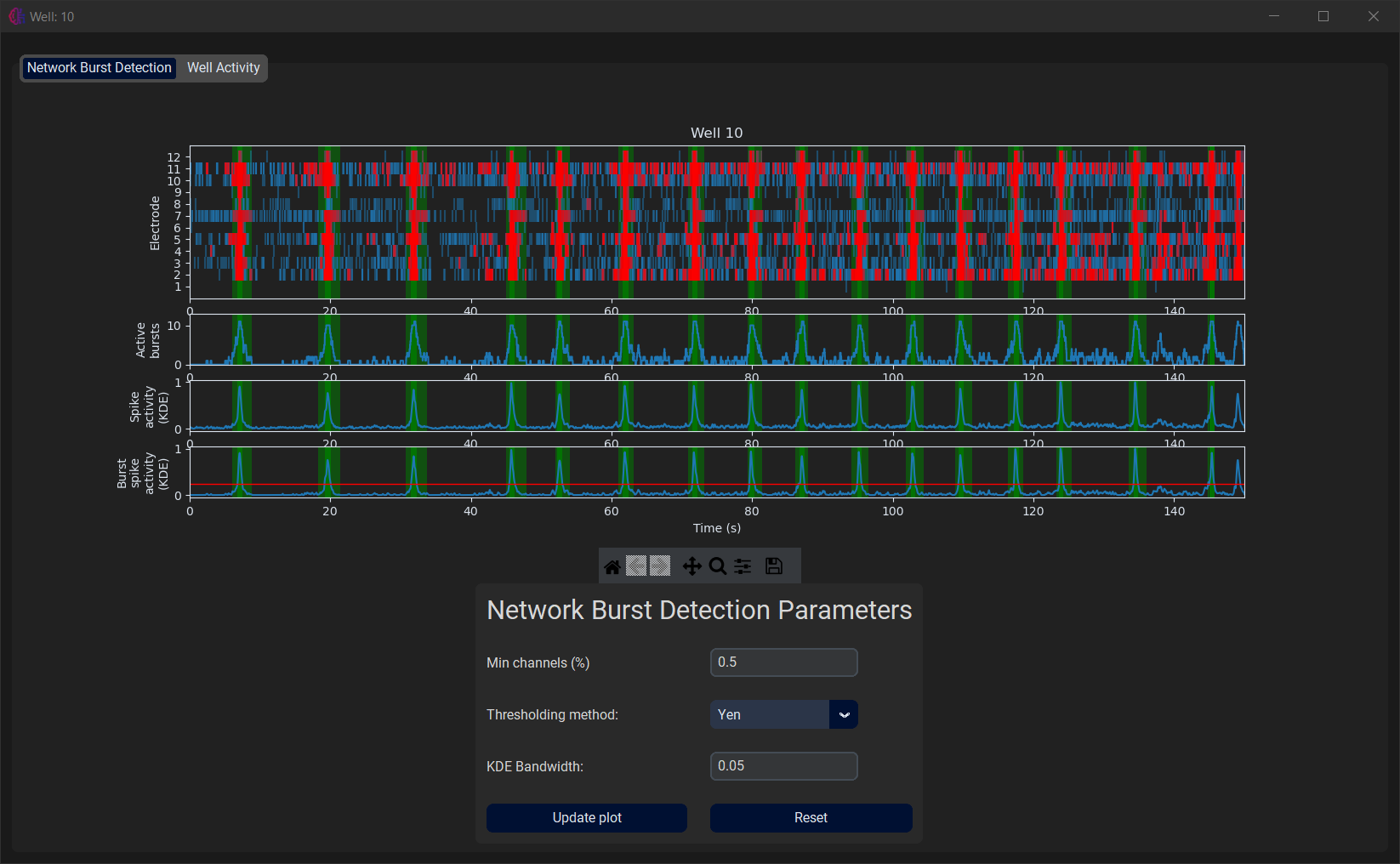Reset the plot view with Home icon
Screen dimensions: 1400x864
click(612, 567)
